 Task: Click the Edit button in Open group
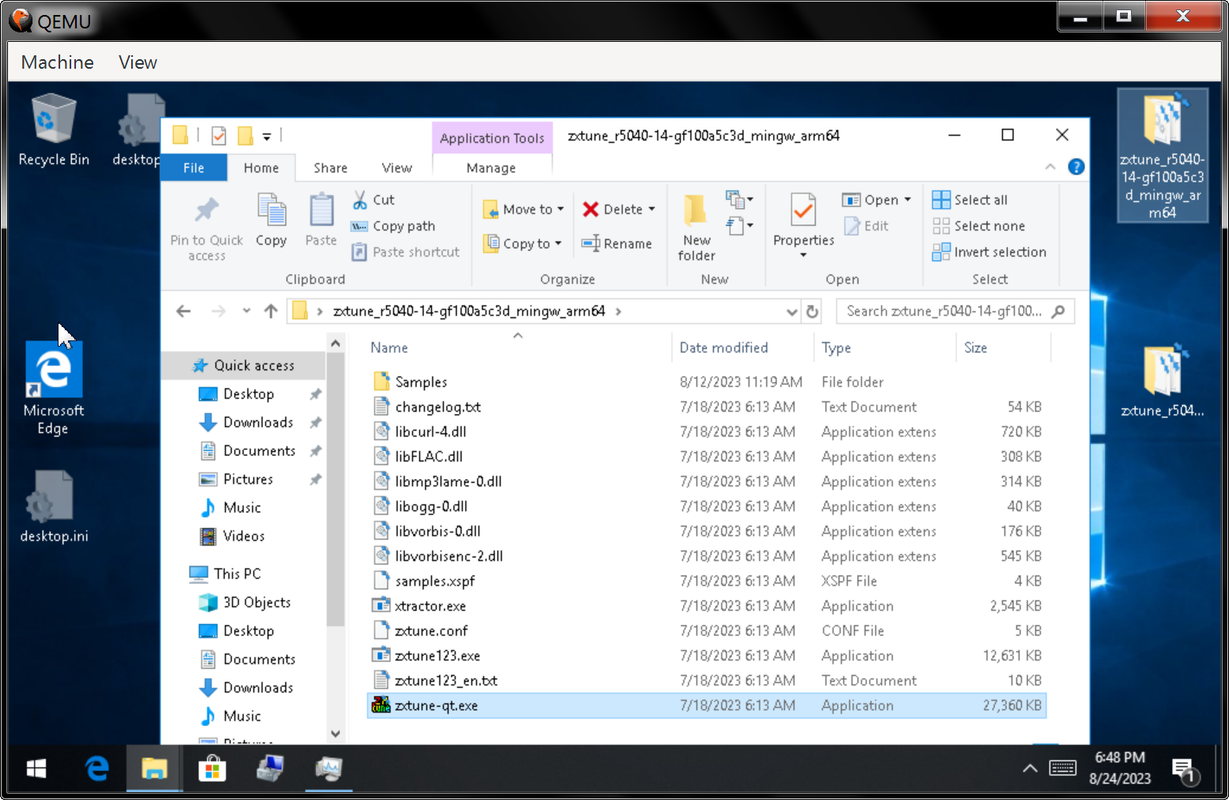pos(866,226)
